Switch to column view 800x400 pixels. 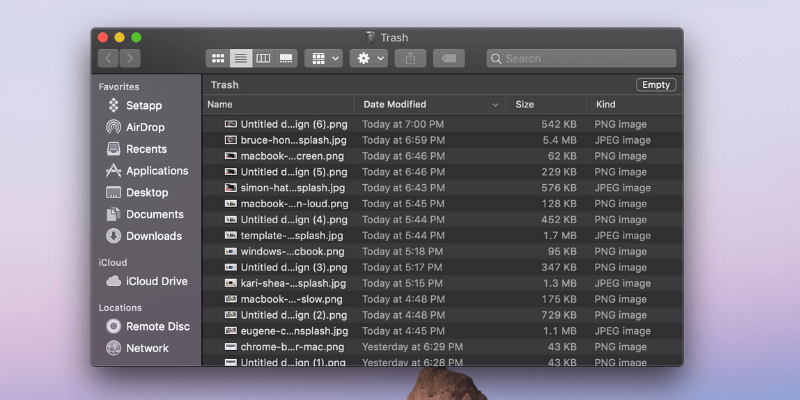tap(263, 58)
